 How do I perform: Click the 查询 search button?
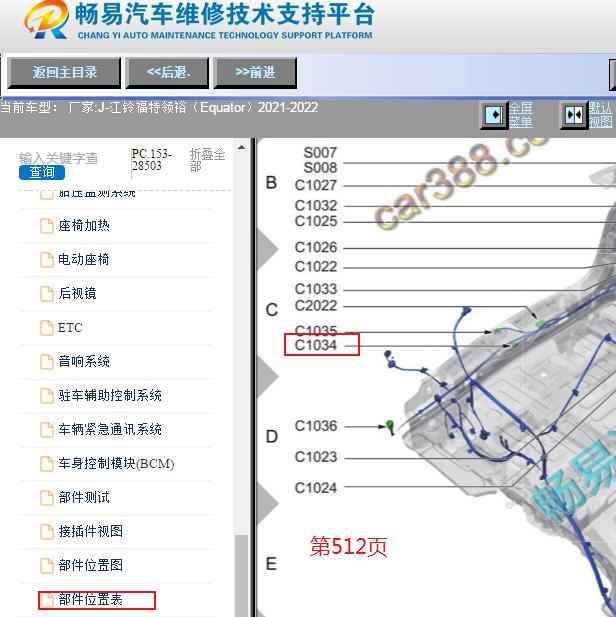pyautogui.click(x=42, y=172)
